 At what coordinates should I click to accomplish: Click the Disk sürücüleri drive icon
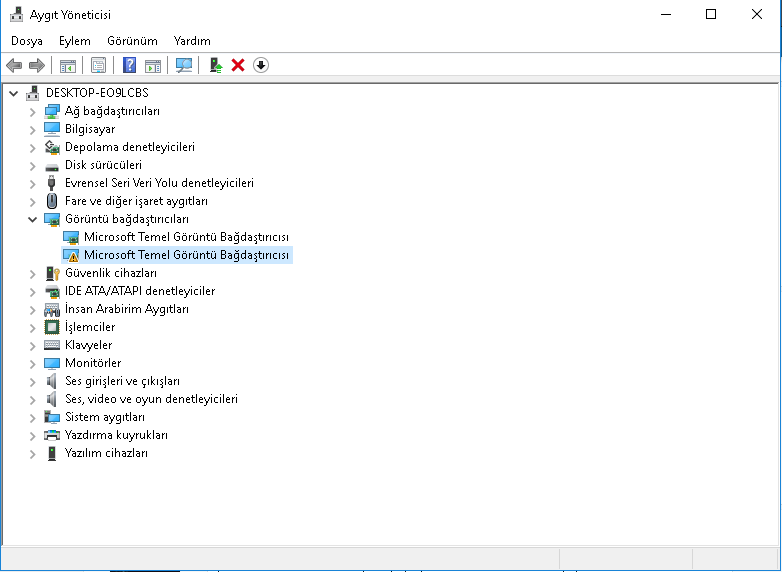coord(52,166)
